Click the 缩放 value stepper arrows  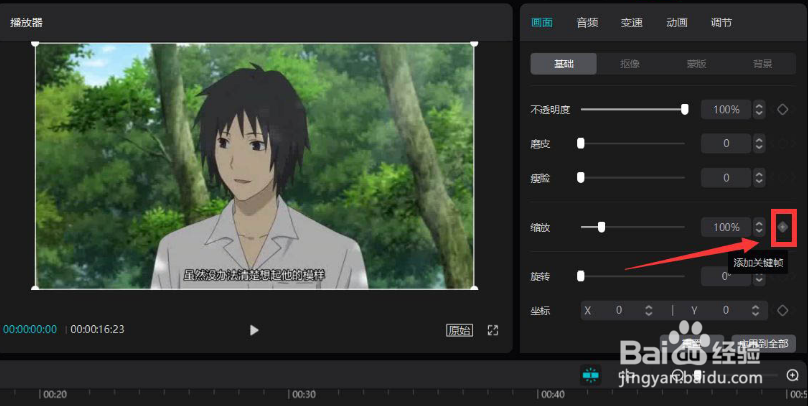pos(759,227)
